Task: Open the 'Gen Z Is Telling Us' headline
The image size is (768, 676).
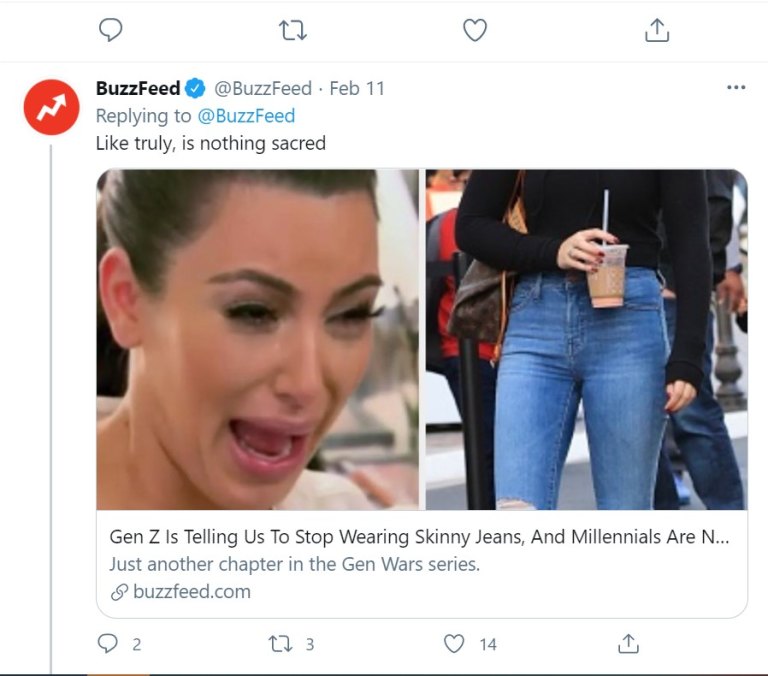Action: pyautogui.click(x=419, y=537)
